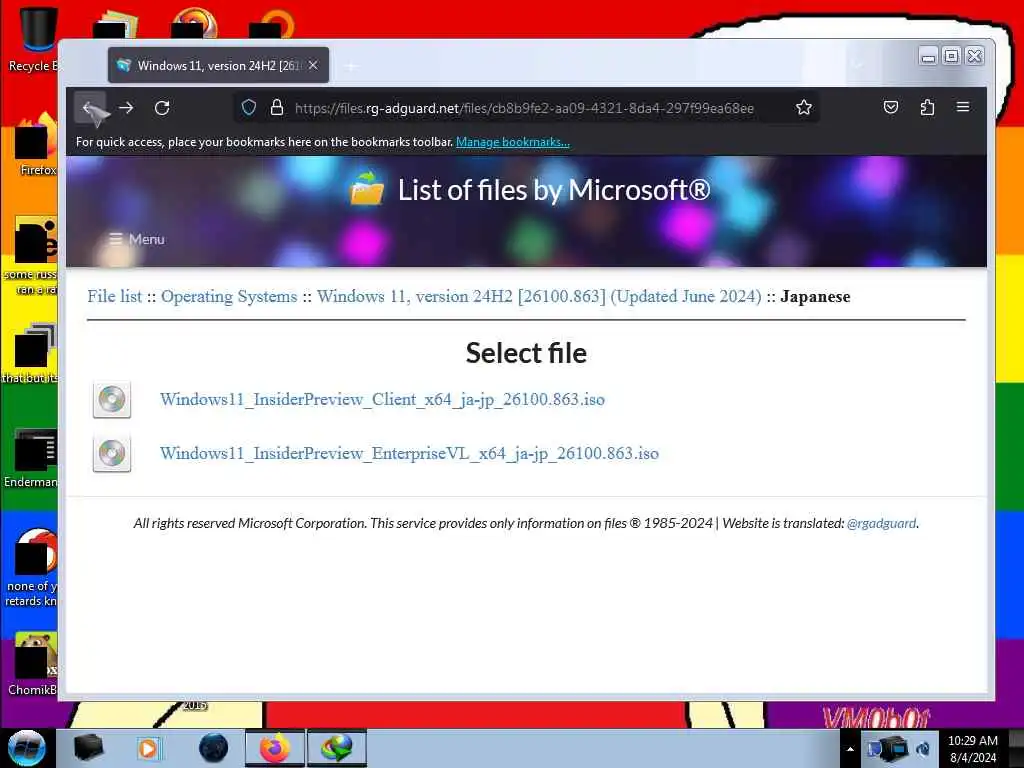
Task: Open a new tab with the plus button
Action: (x=351, y=66)
